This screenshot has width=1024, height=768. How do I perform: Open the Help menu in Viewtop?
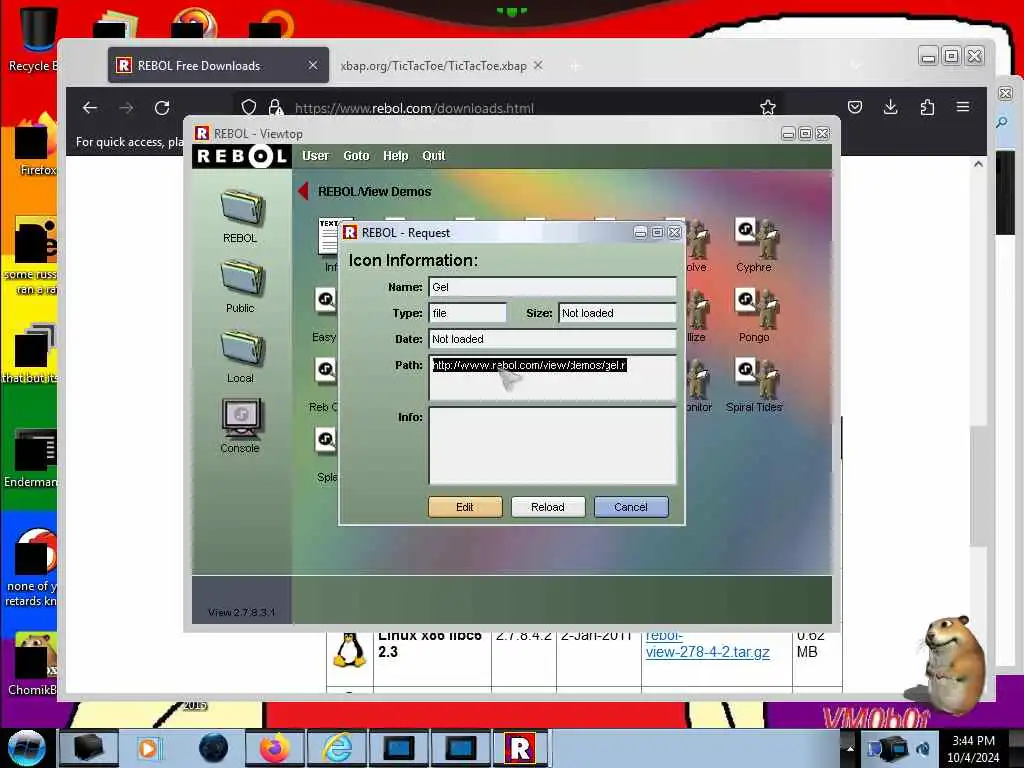(396, 156)
